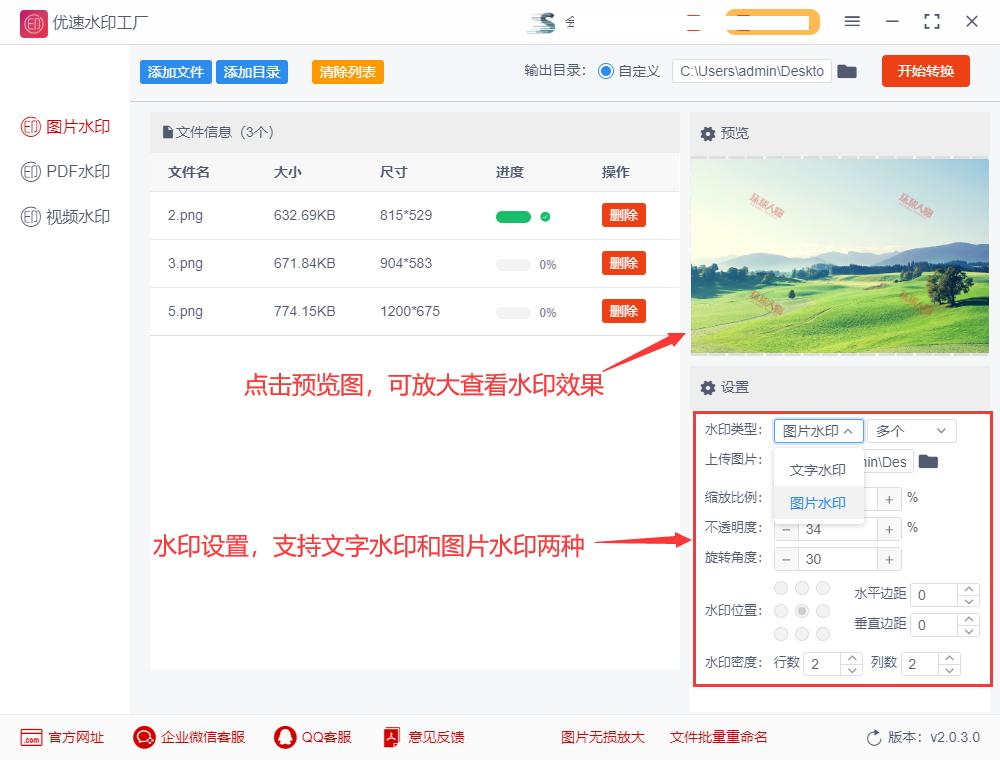The height and width of the screenshot is (760, 1000).
Task: Select 文字水印 from the dropdown list
Action: pos(818,469)
